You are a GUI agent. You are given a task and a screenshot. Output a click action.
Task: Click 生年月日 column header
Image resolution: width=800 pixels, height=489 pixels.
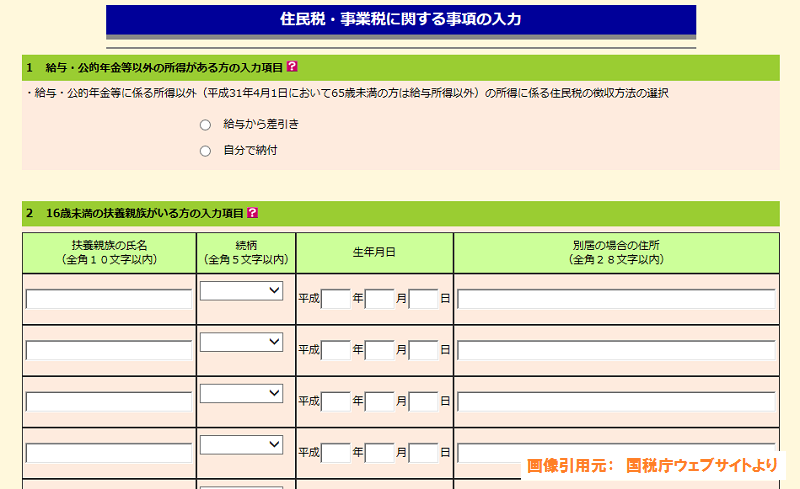374,253
